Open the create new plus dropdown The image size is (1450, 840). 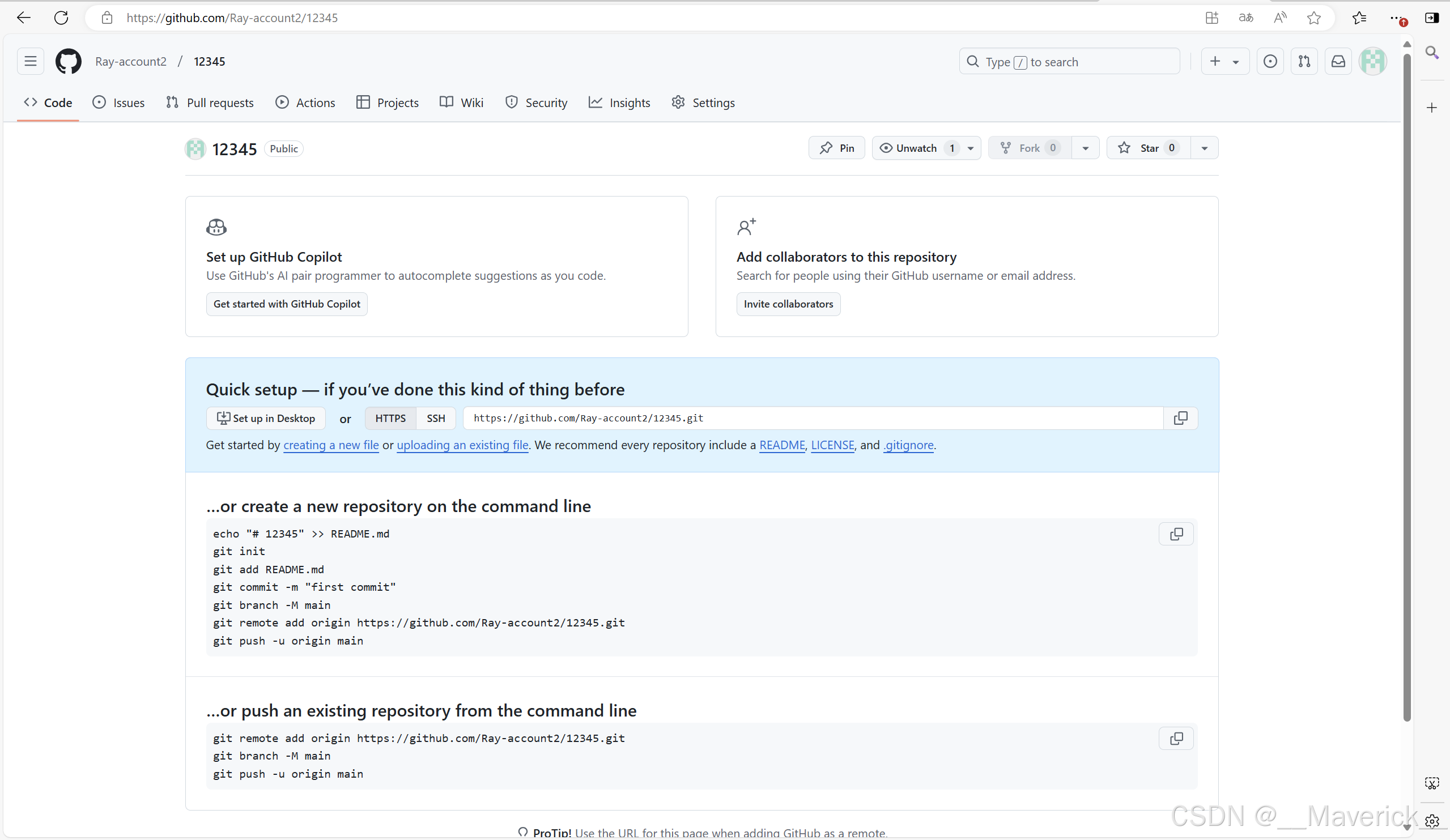[x=1224, y=62]
